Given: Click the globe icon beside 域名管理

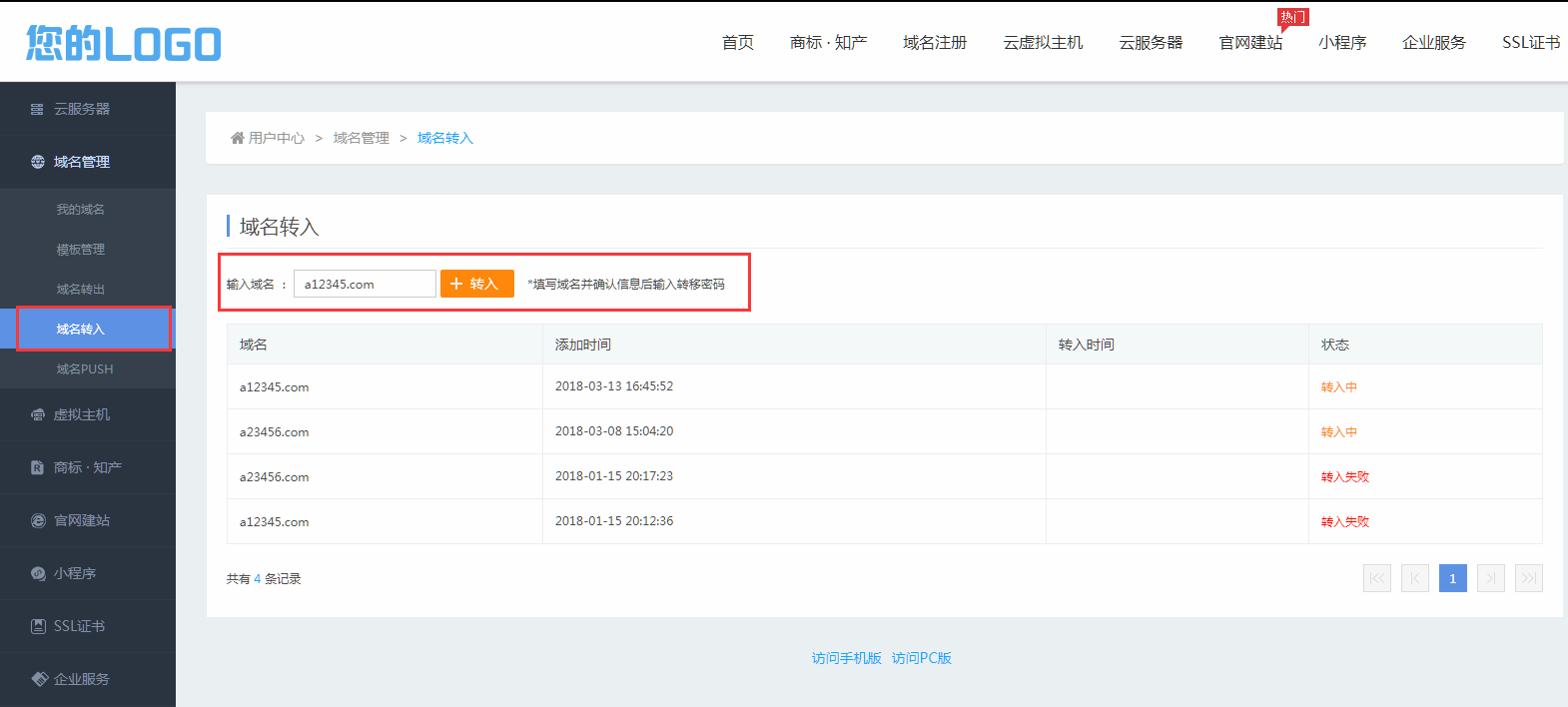Looking at the screenshot, I should point(38,162).
